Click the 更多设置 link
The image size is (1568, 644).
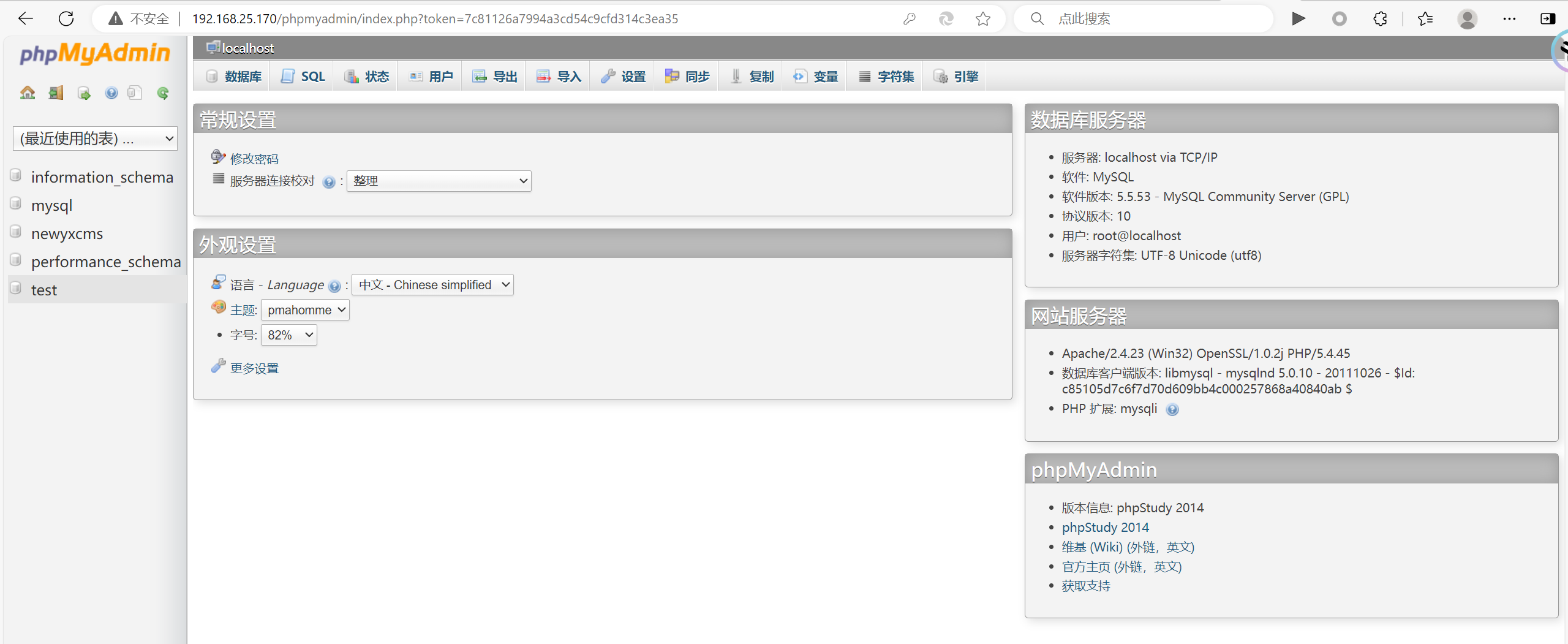click(x=254, y=369)
